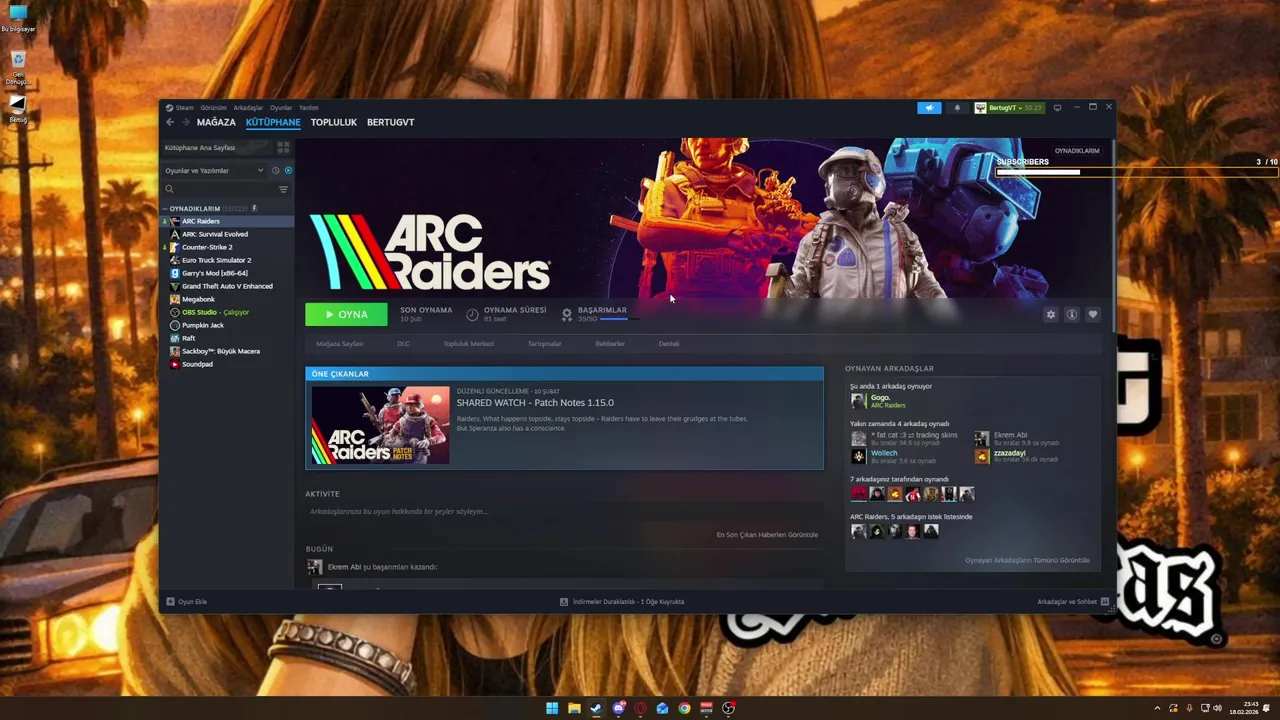Add ARC Raiders to favorites heart

pos(1092,314)
